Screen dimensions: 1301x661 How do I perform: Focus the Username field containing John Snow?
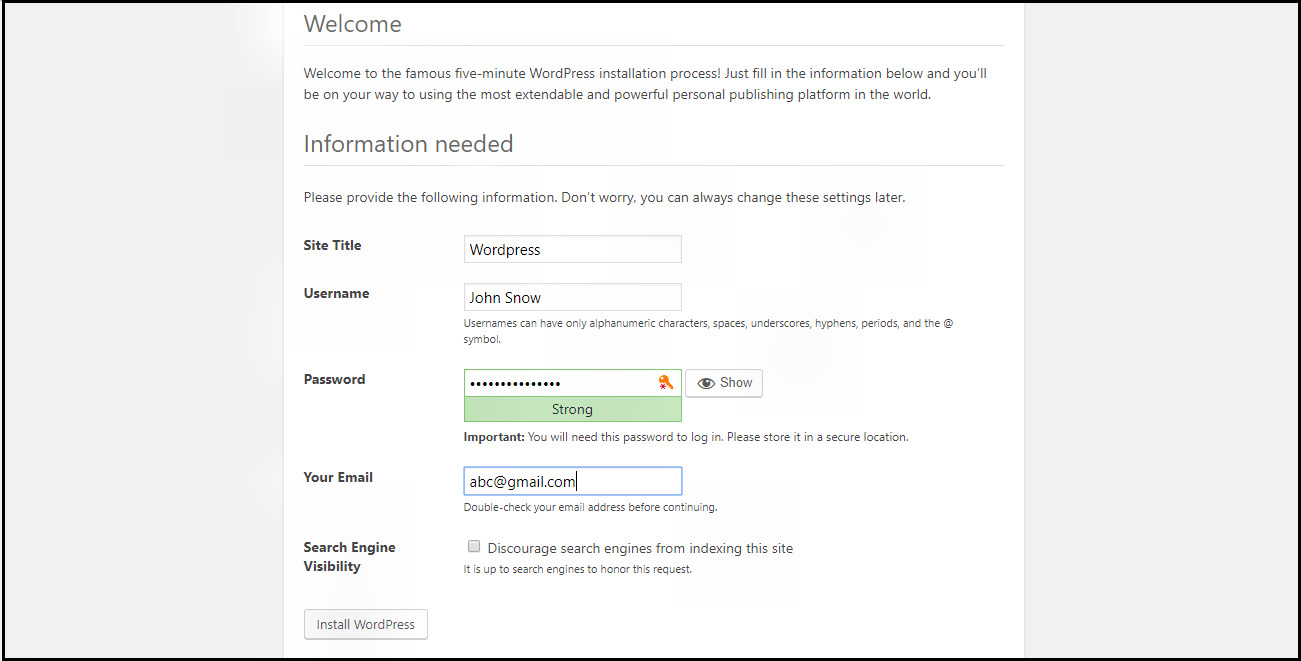pyautogui.click(x=573, y=297)
